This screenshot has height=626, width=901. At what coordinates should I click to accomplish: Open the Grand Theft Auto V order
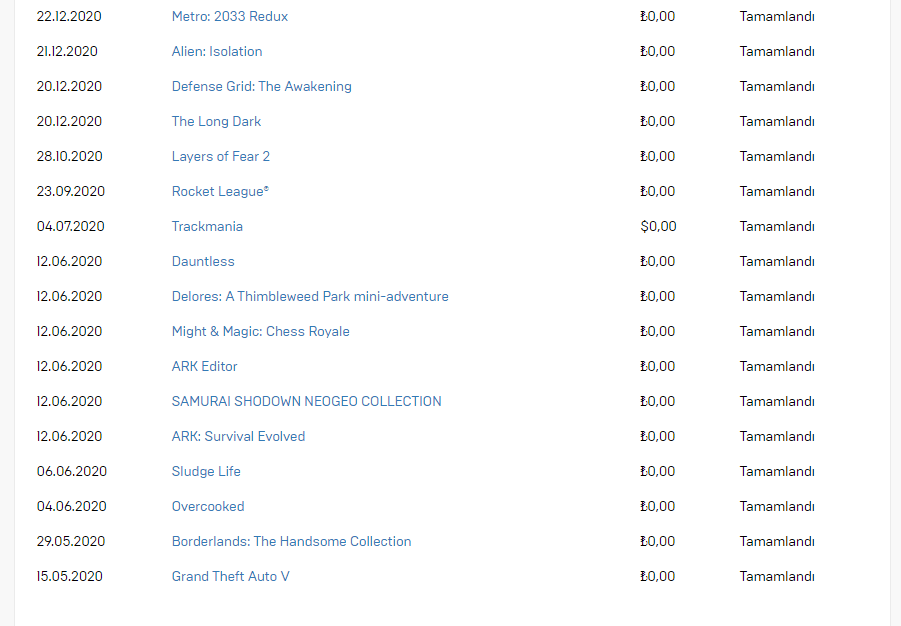[x=230, y=577]
